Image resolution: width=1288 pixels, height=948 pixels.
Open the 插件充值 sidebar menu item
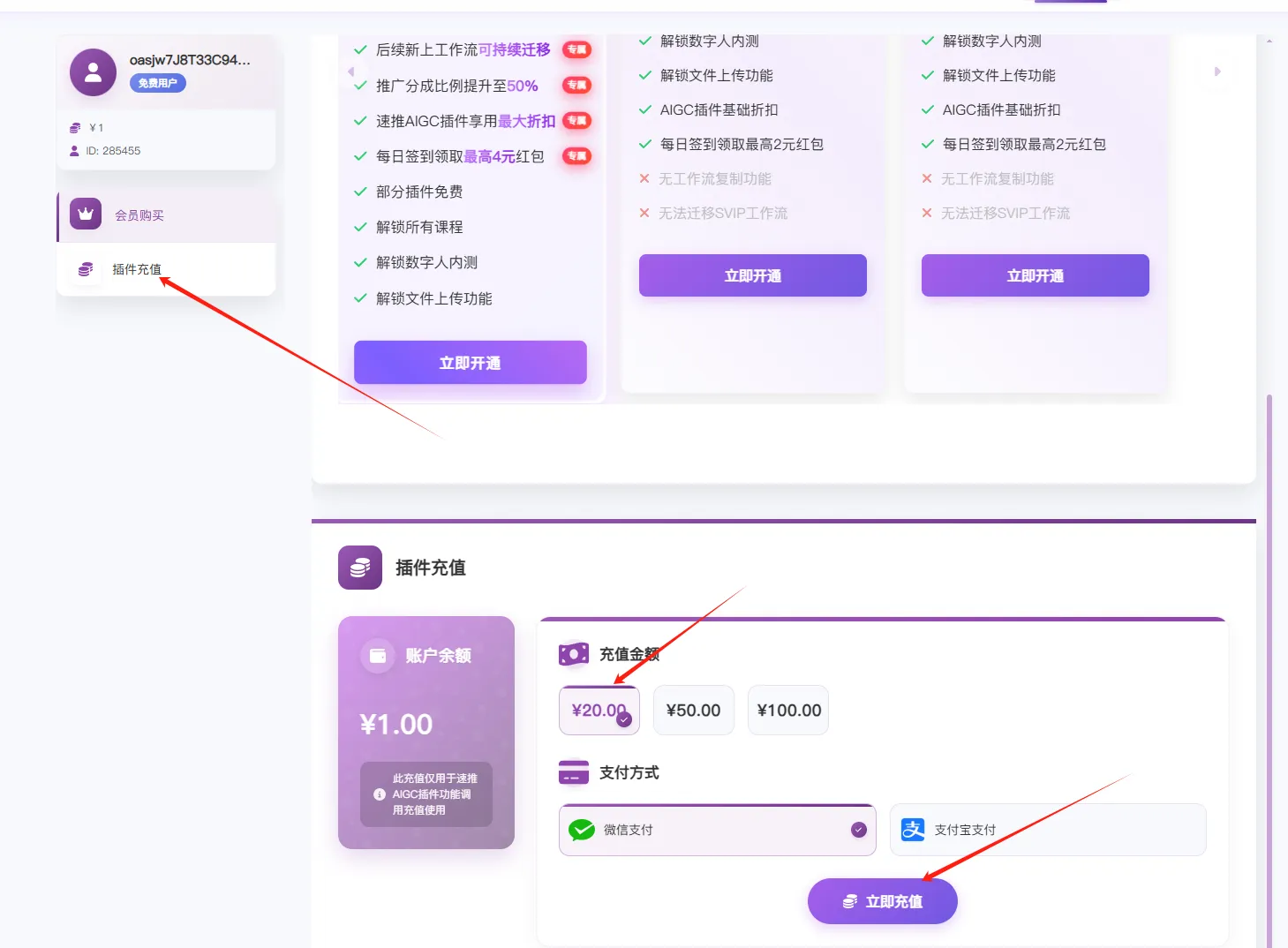(137, 269)
